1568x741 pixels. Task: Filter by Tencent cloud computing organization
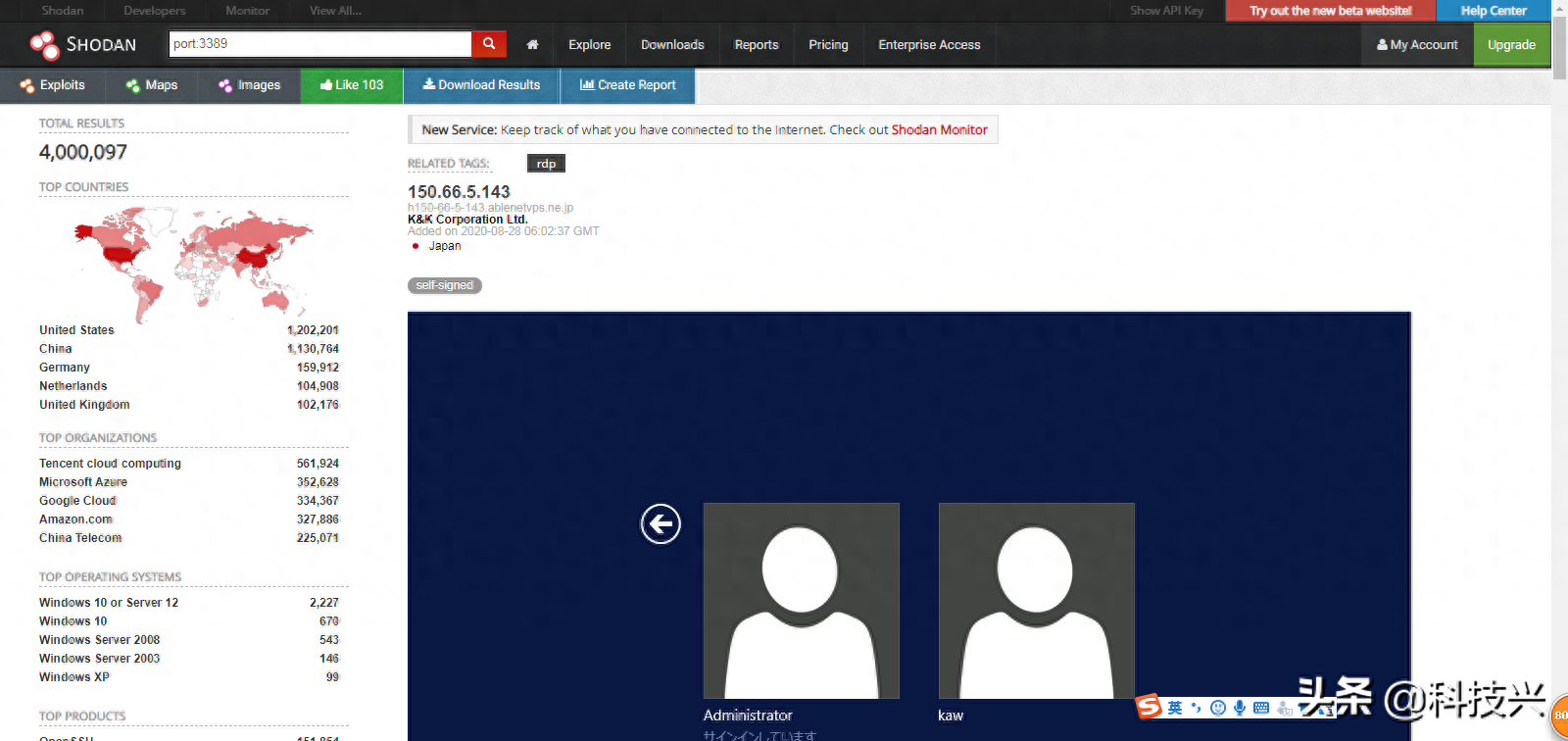[x=110, y=464]
